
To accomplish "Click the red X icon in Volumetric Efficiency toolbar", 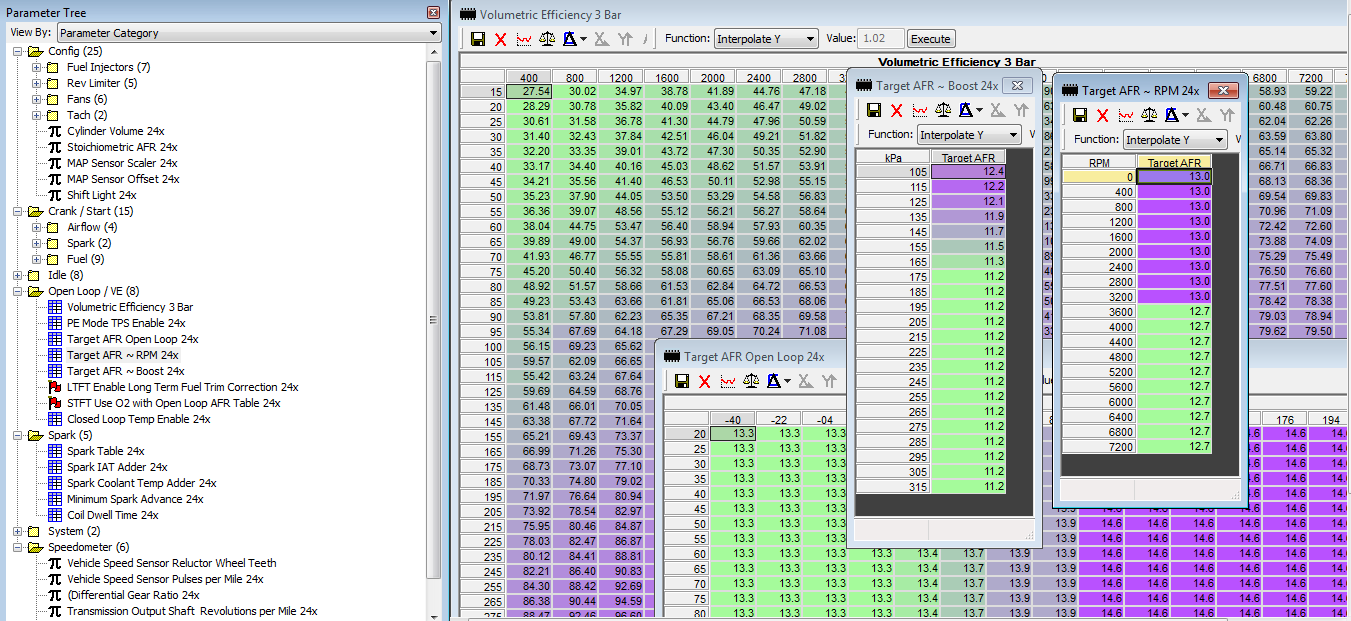I will tap(500, 39).
